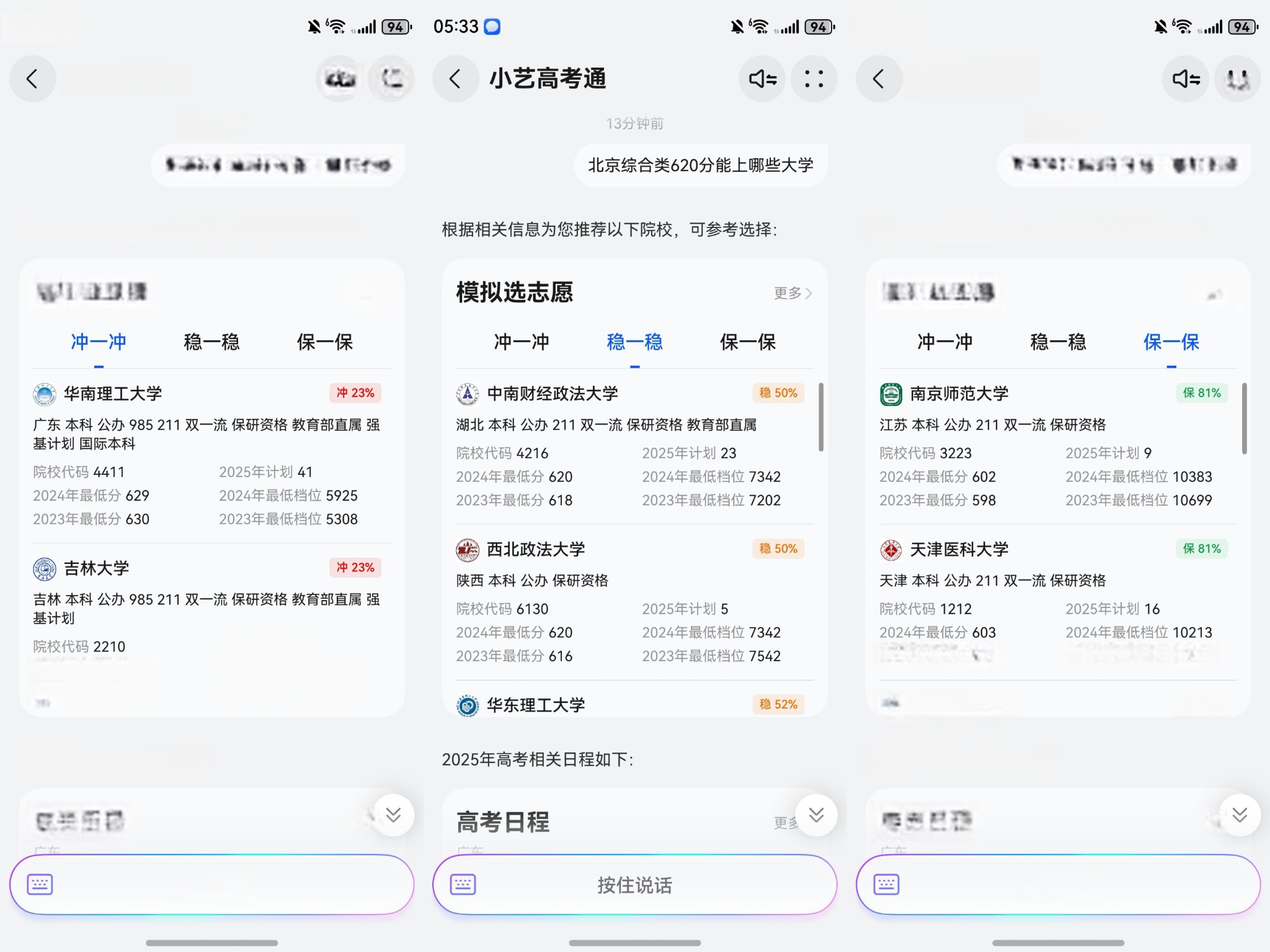1270x952 pixels.
Task: Tap the message 北京综合类620分能上哪些大学
Action: [701, 165]
